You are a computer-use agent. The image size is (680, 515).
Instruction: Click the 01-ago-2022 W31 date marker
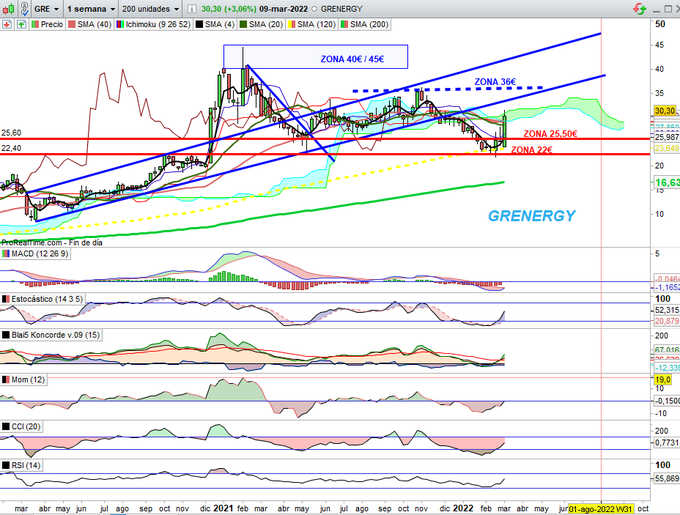point(601,508)
